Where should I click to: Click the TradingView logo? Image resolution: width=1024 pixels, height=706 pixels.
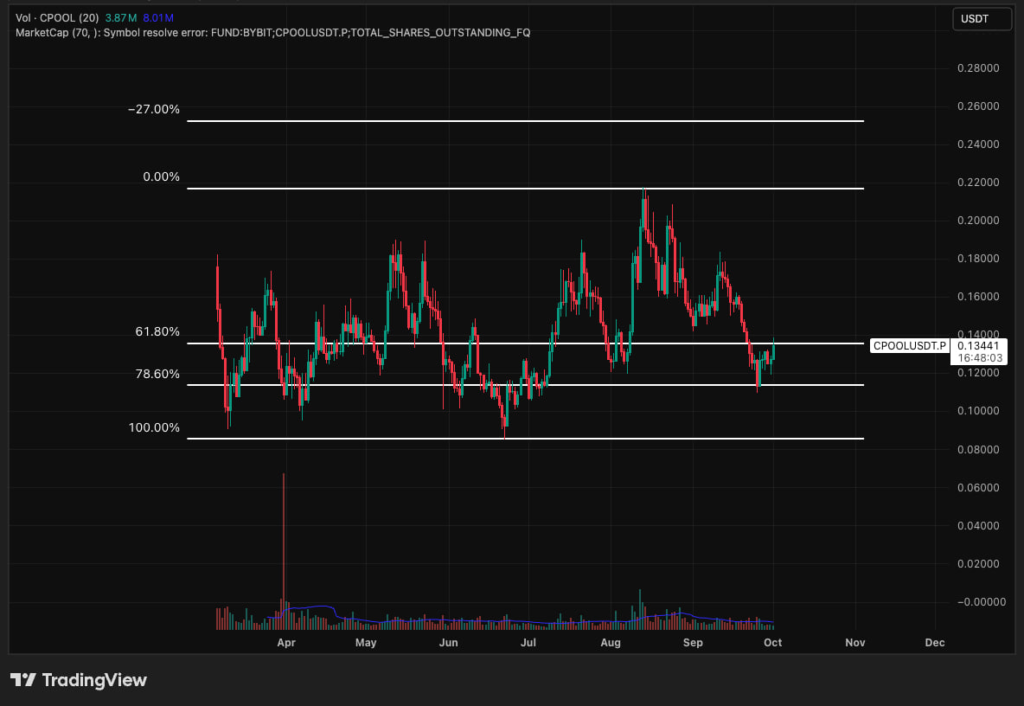[x=78, y=680]
